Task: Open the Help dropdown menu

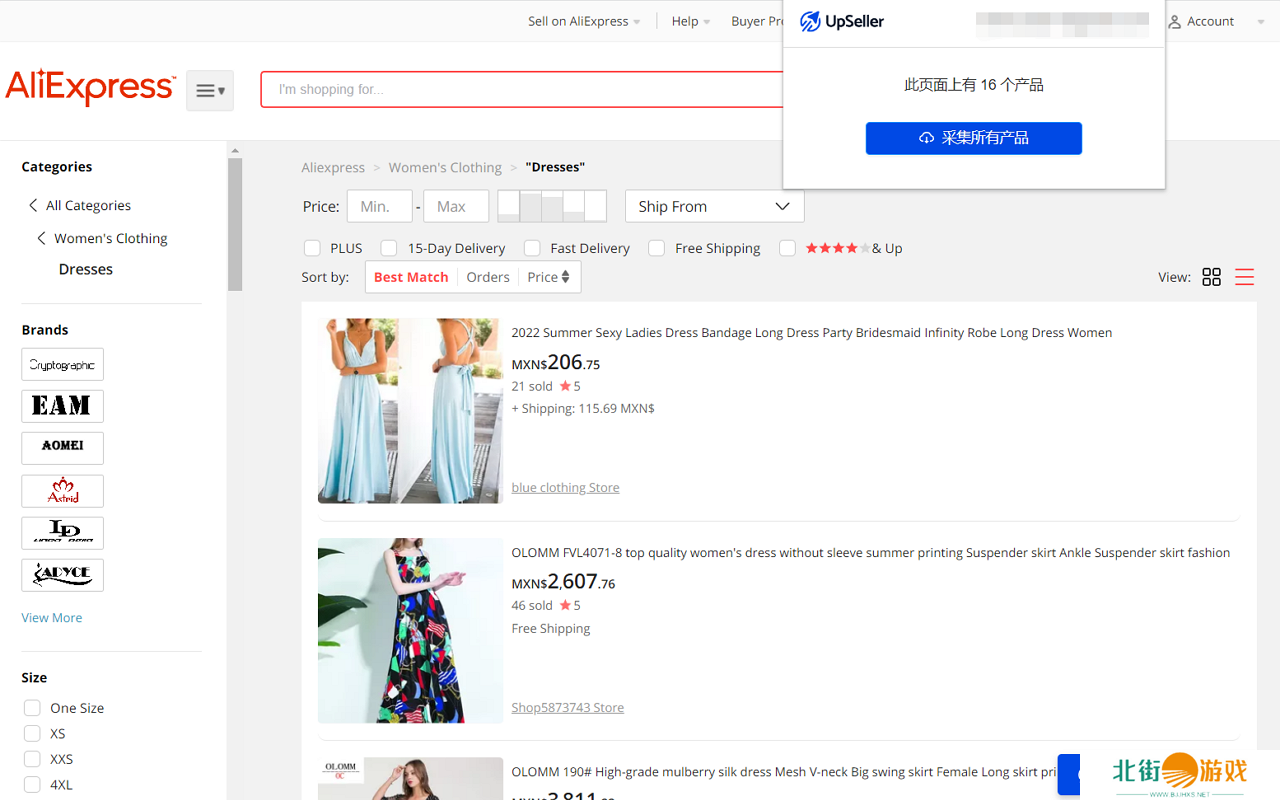Action: 690,21
